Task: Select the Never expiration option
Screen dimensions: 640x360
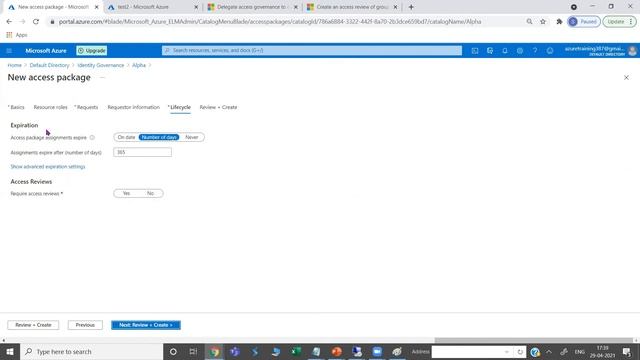Action: 191,138
